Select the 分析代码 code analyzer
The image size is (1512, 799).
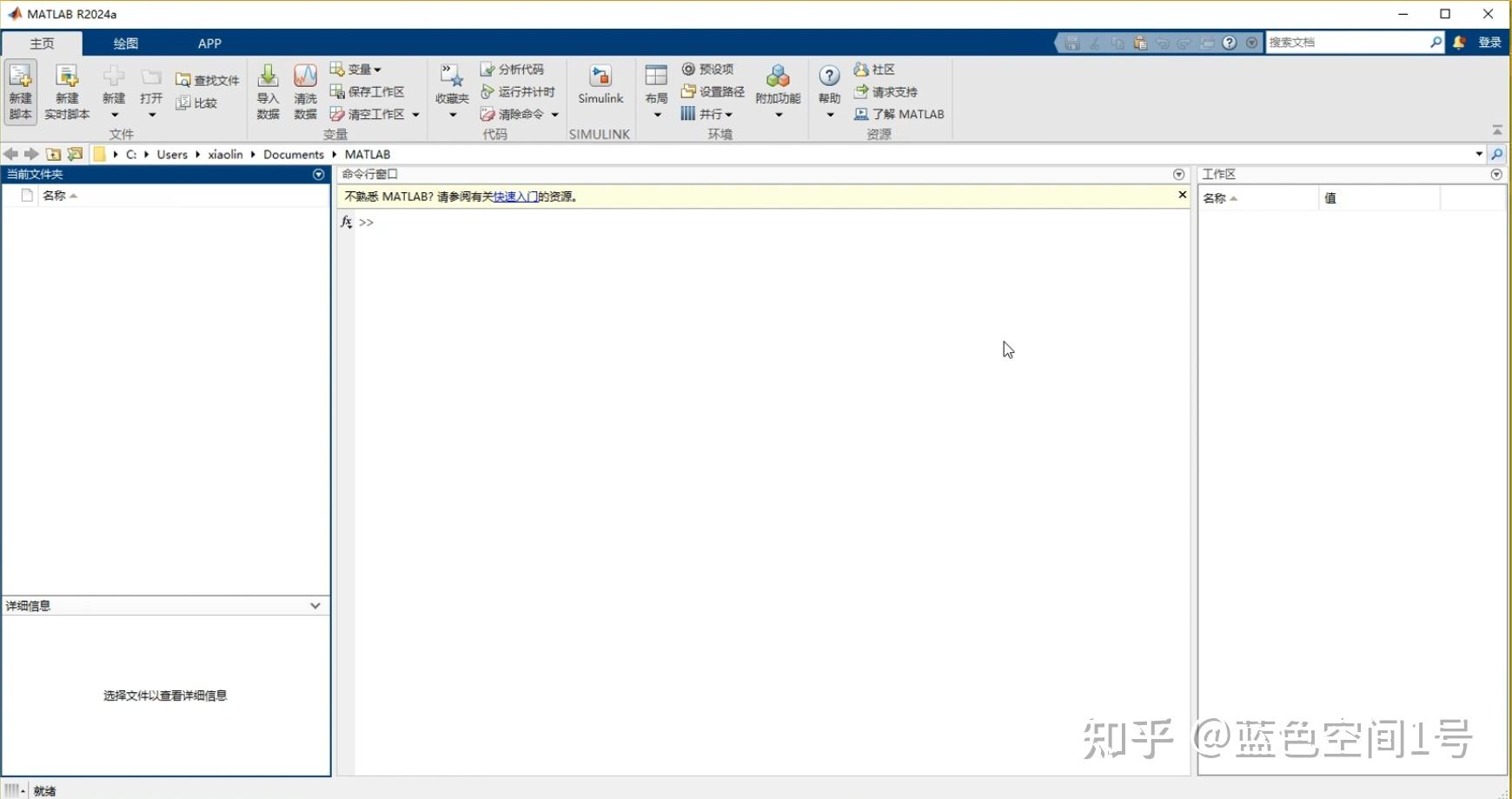(516, 69)
